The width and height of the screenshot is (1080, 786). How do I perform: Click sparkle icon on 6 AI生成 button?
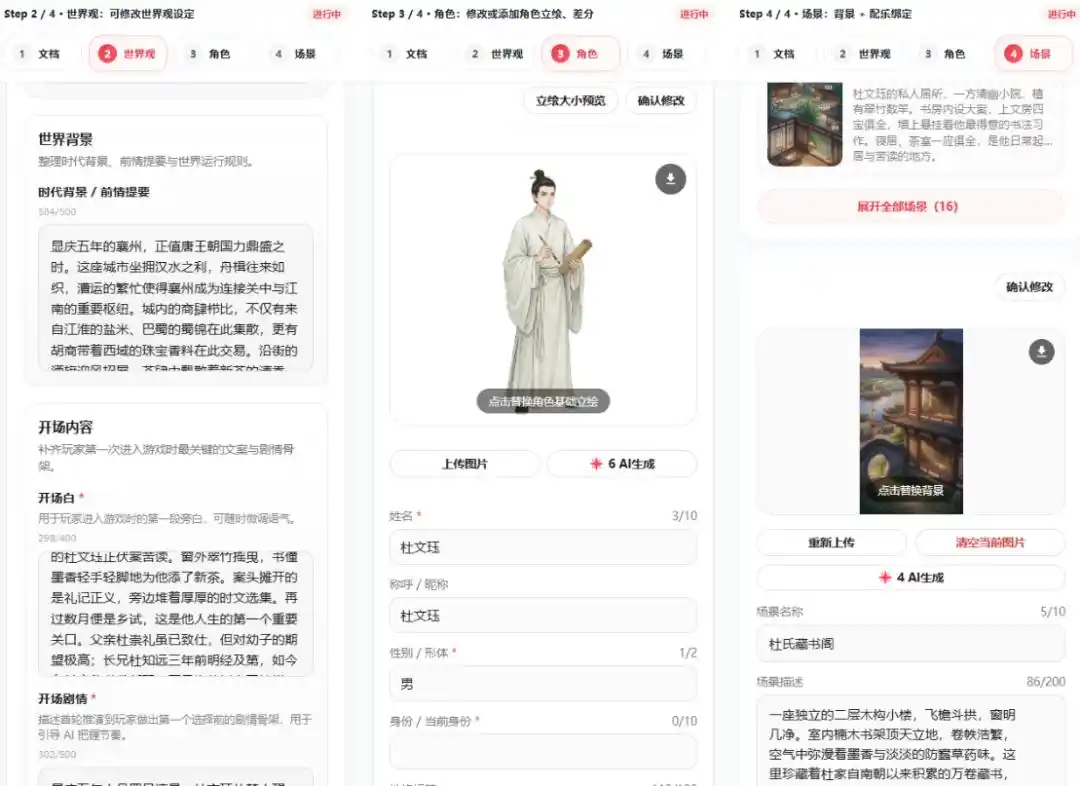(596, 464)
